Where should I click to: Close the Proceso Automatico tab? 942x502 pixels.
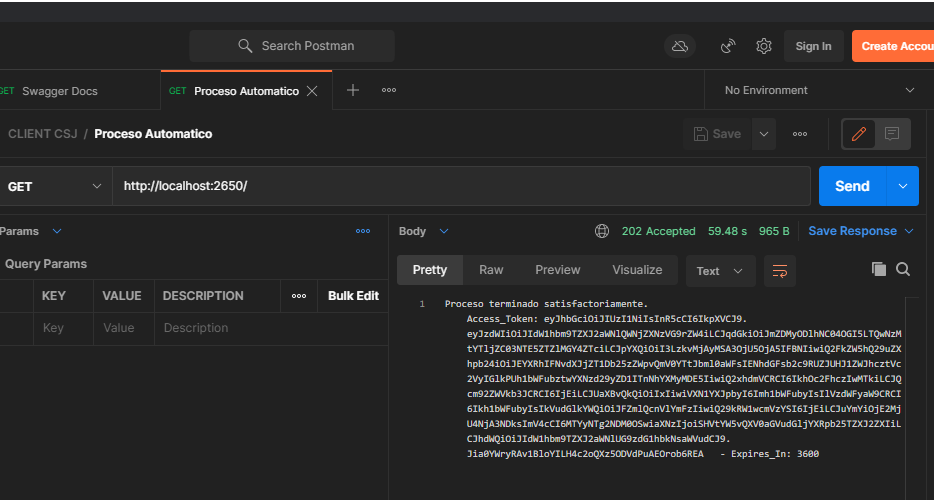tap(312, 91)
